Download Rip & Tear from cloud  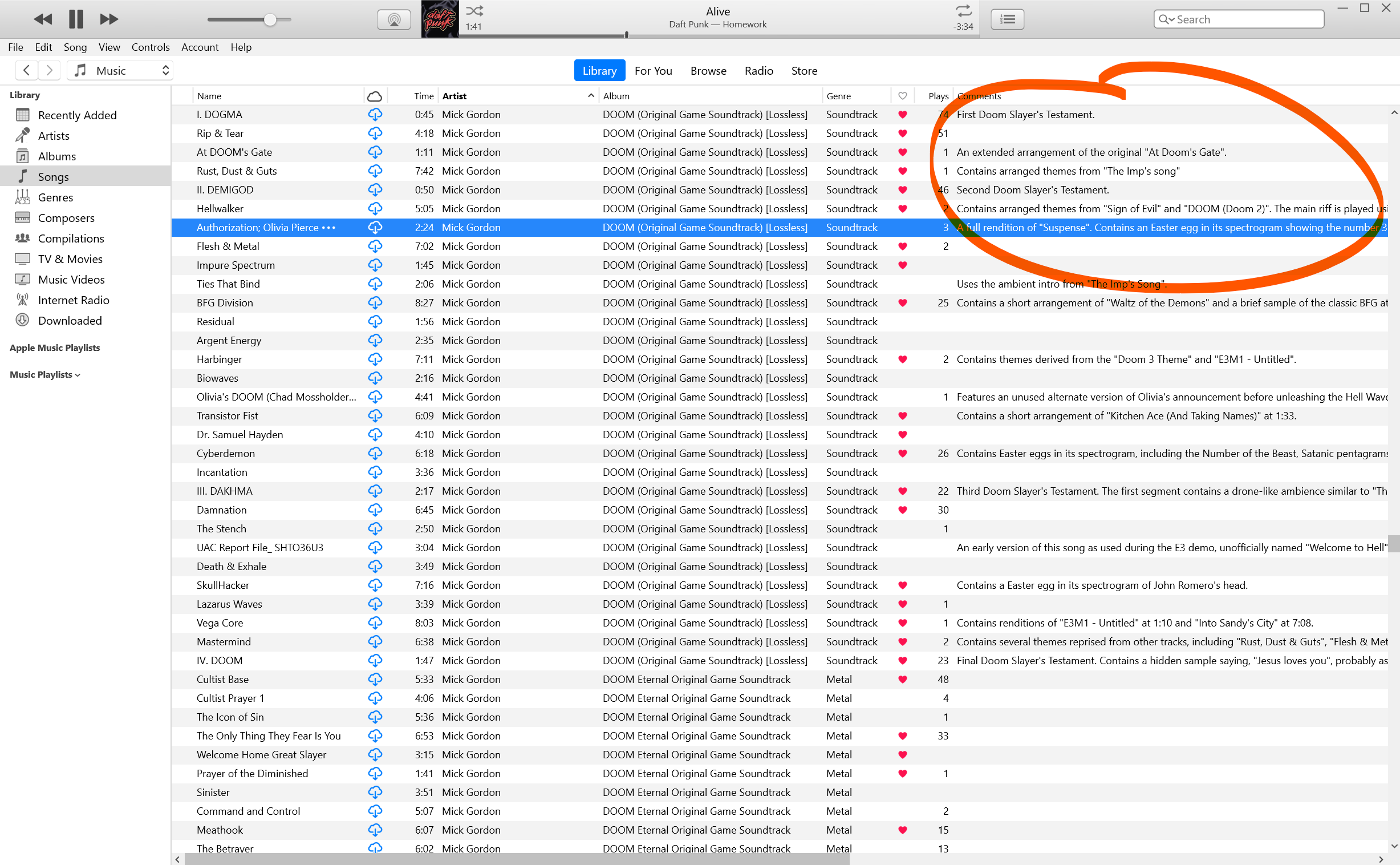pos(375,134)
